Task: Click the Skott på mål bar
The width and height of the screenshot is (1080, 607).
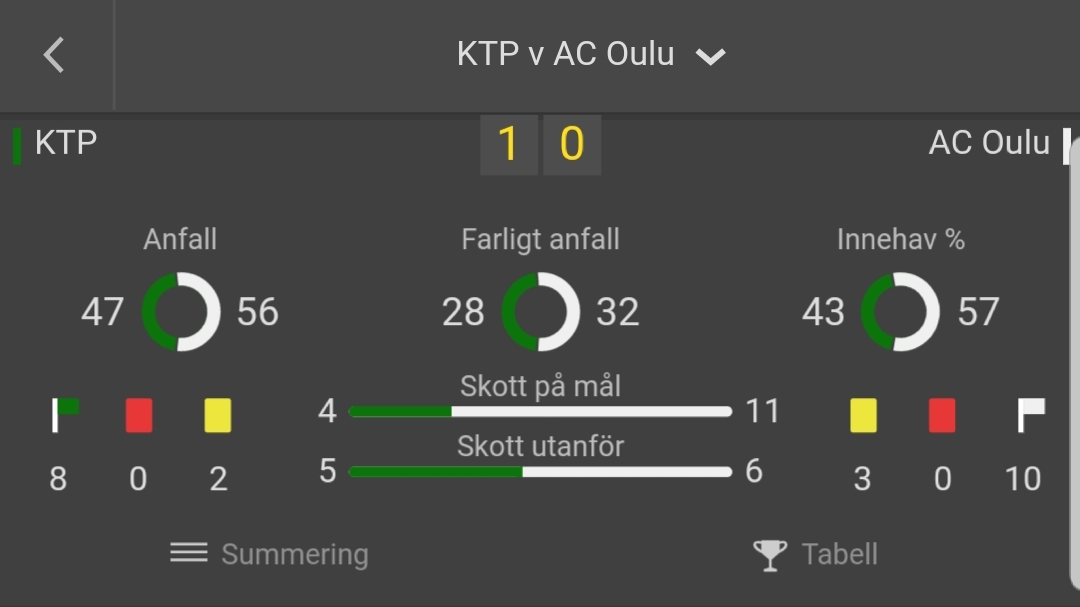Action: [540, 411]
